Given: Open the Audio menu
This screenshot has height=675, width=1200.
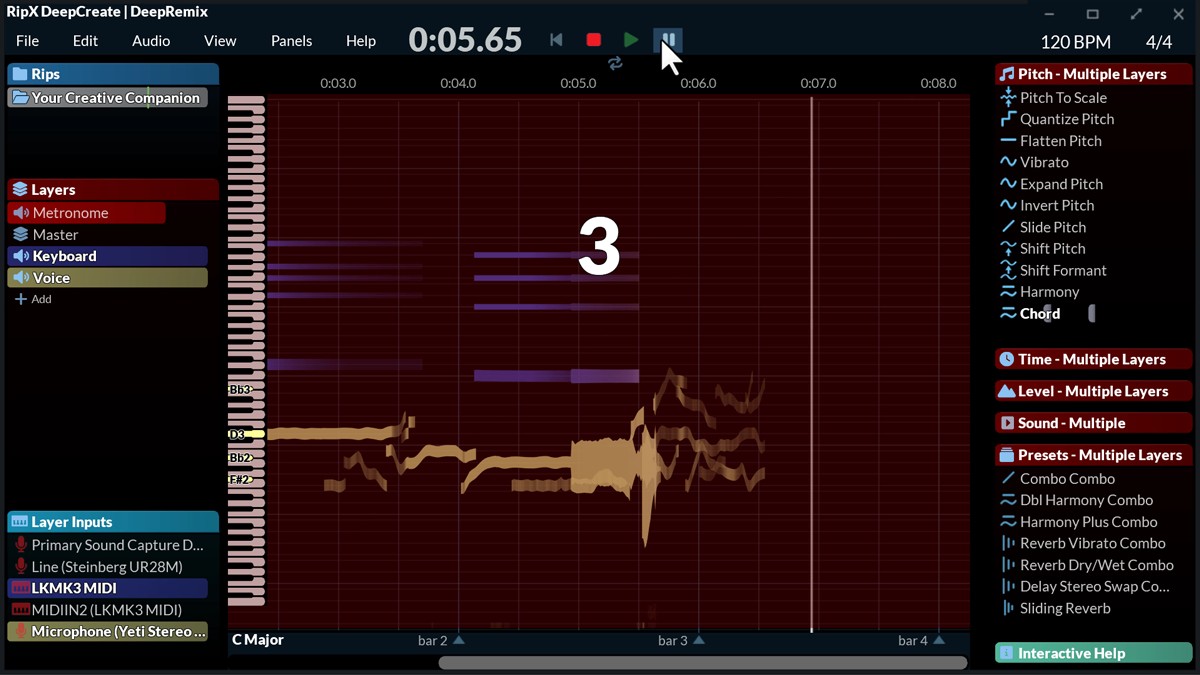Looking at the screenshot, I should pos(150,41).
